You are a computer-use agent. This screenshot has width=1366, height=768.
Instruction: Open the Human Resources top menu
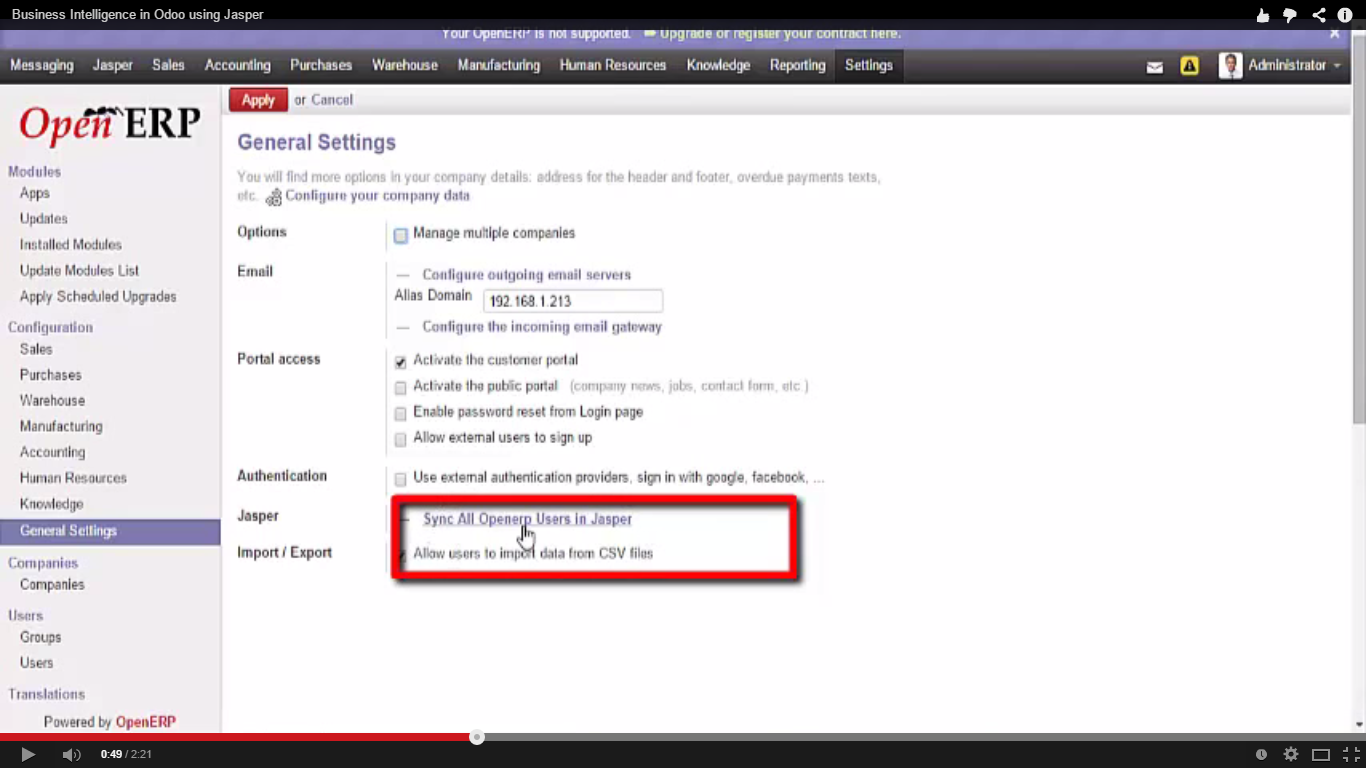point(613,65)
